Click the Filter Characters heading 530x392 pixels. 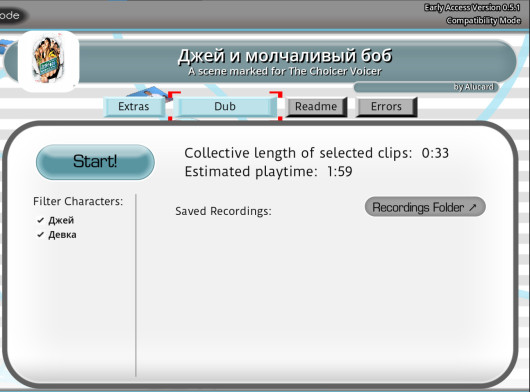[78, 201]
